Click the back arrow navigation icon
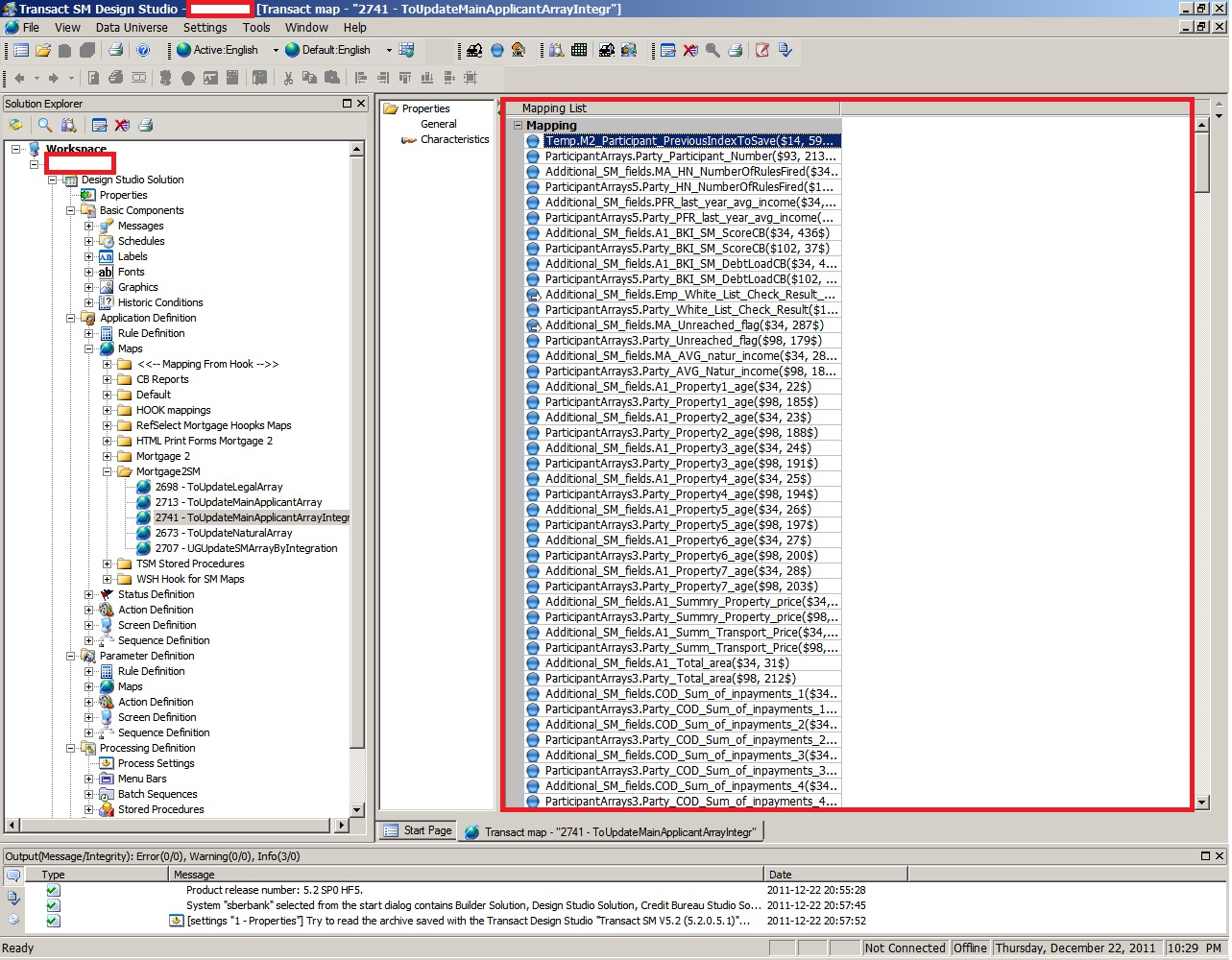Viewport: 1232px width, 960px height. tap(19, 78)
